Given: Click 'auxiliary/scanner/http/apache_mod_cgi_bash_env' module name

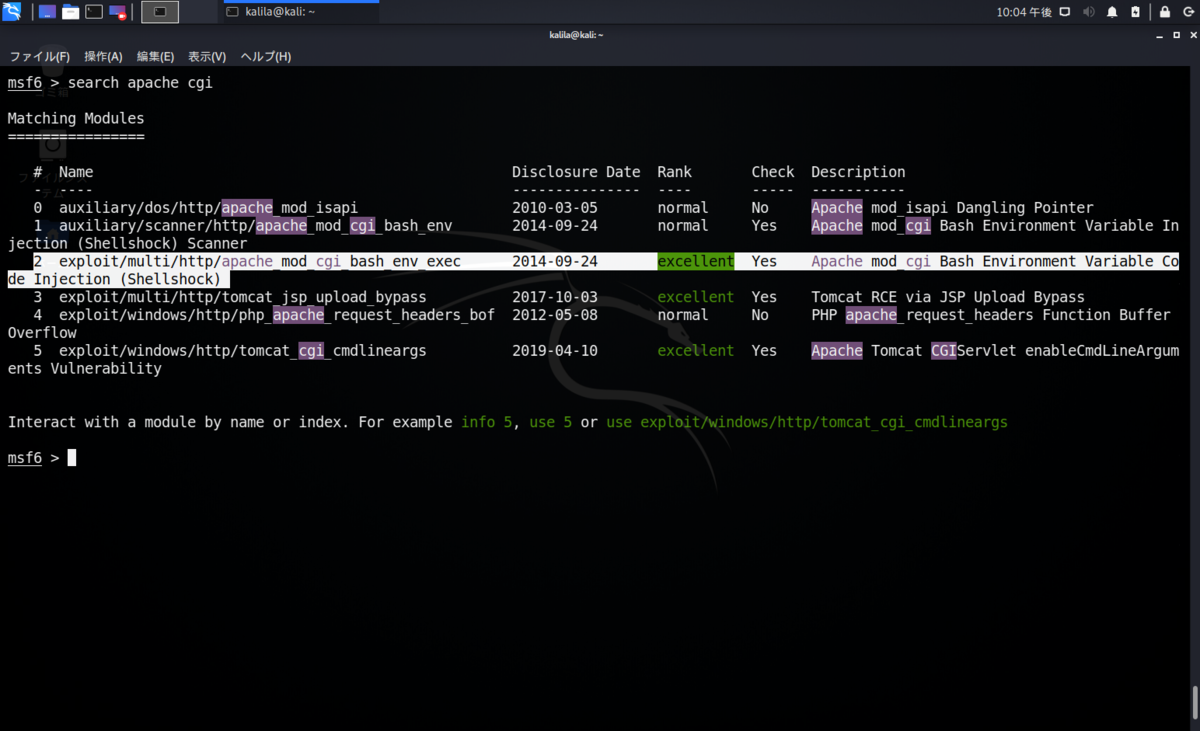Looking at the screenshot, I should 255,226.
